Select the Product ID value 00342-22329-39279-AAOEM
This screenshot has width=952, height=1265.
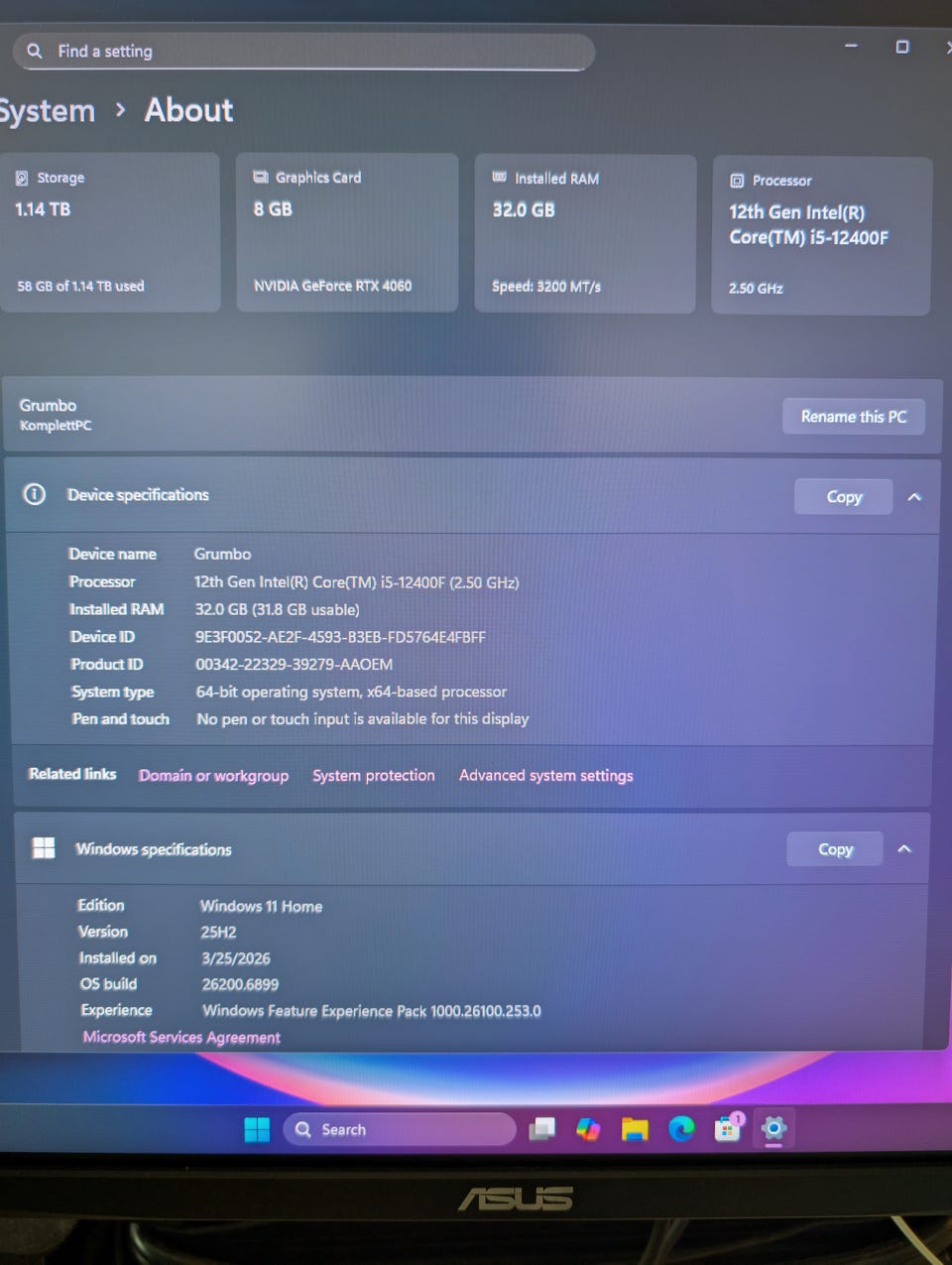(294, 664)
